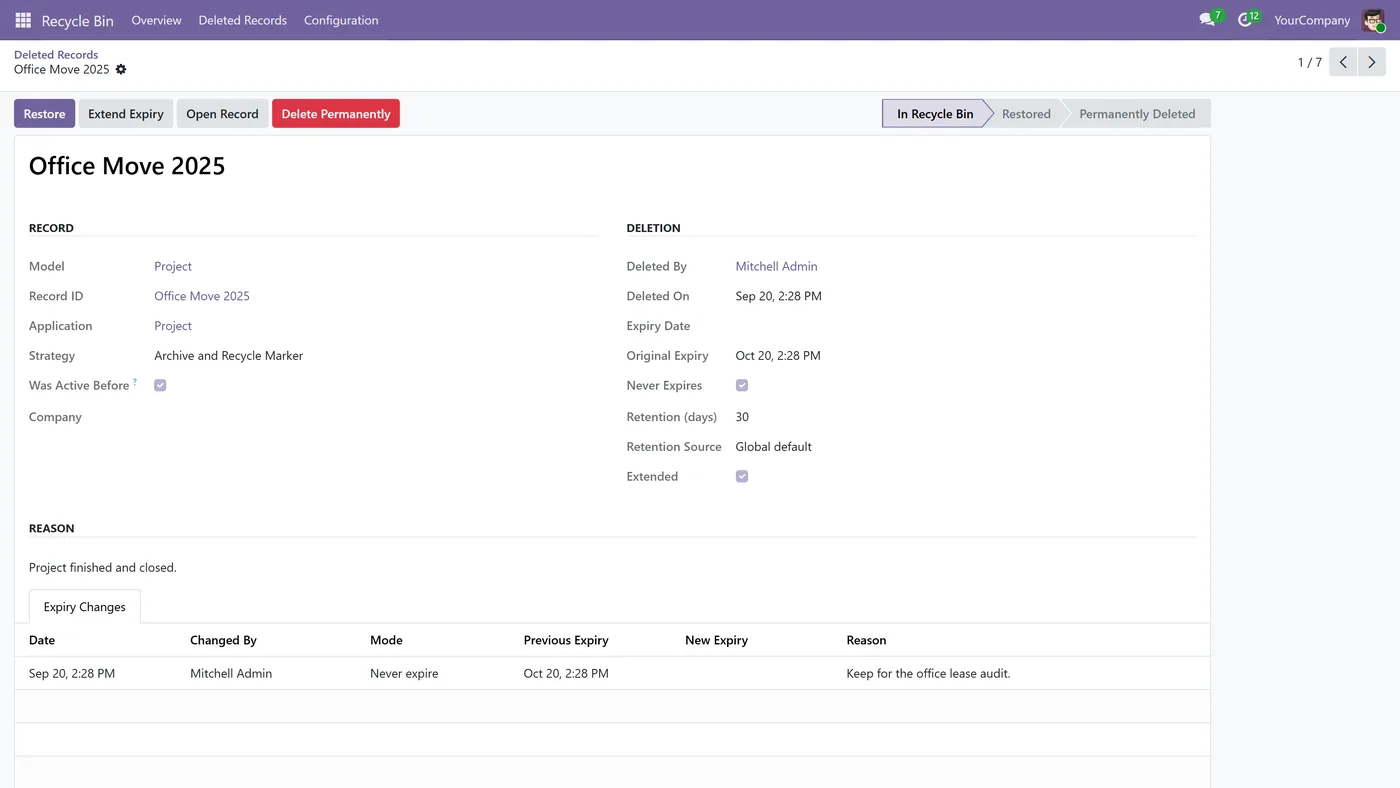Select the Permanently Deleted status stage
The height and width of the screenshot is (788, 1400).
coord(1137,114)
